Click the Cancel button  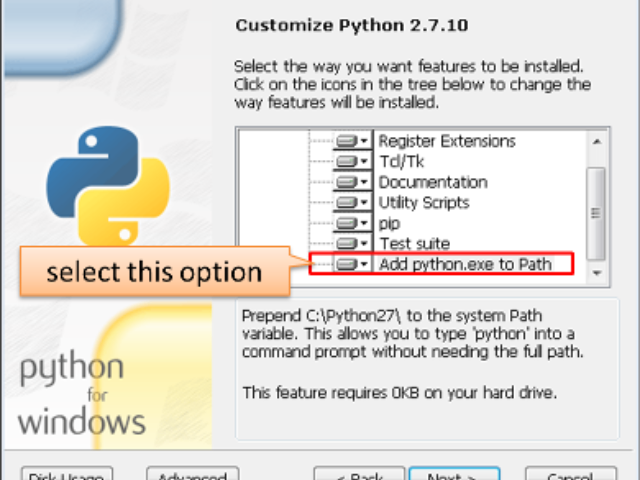coord(571,473)
